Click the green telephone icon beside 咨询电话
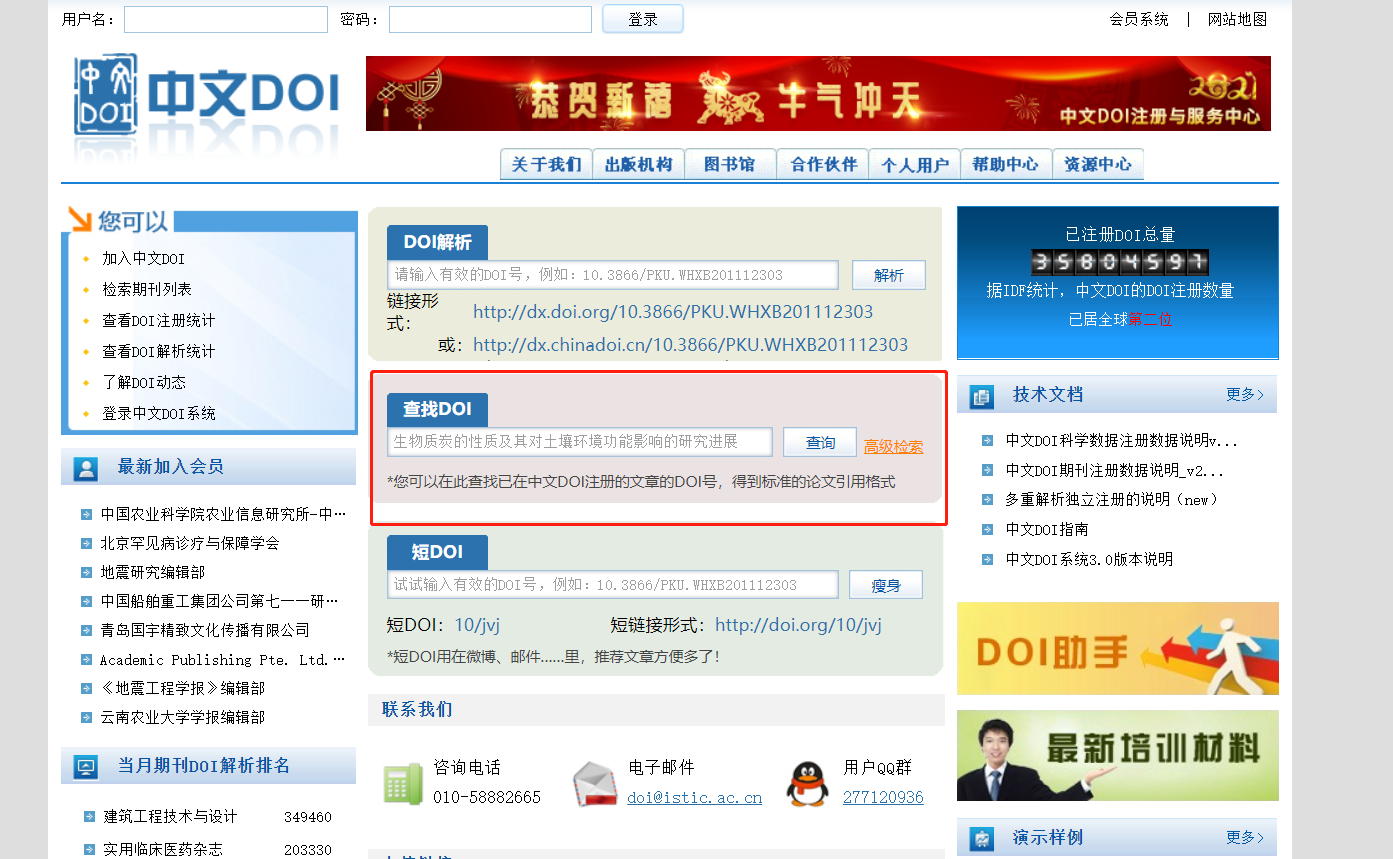Screen dimensions: 1393x859 403,786
